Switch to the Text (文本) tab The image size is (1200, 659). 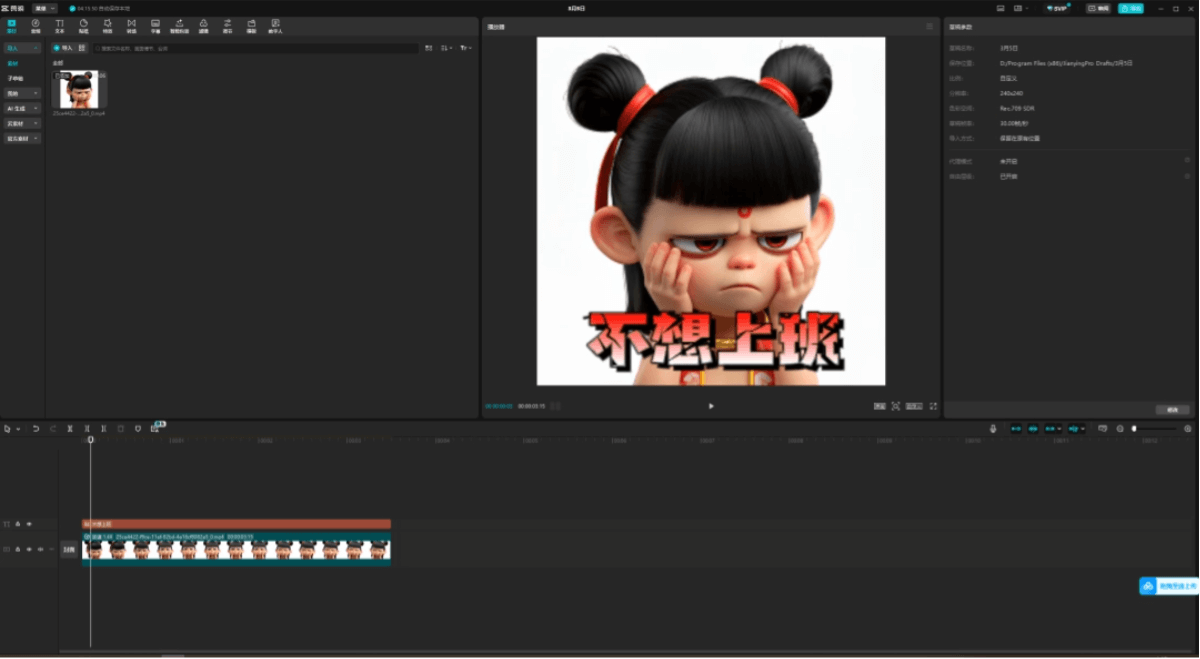coord(59,25)
